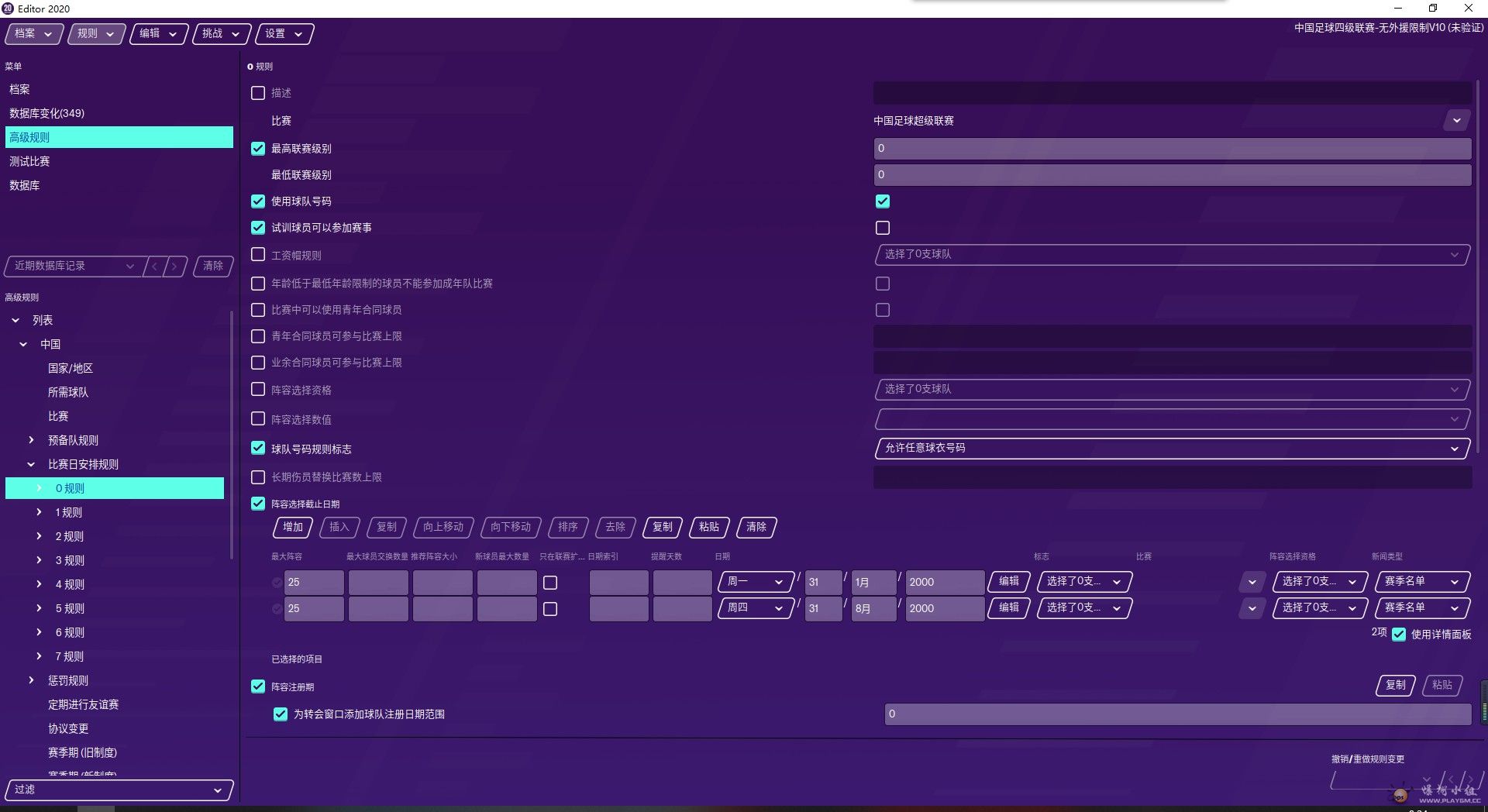Click the chevron button beside 中国足球超级联赛
The height and width of the screenshot is (812, 1488).
(x=1456, y=121)
